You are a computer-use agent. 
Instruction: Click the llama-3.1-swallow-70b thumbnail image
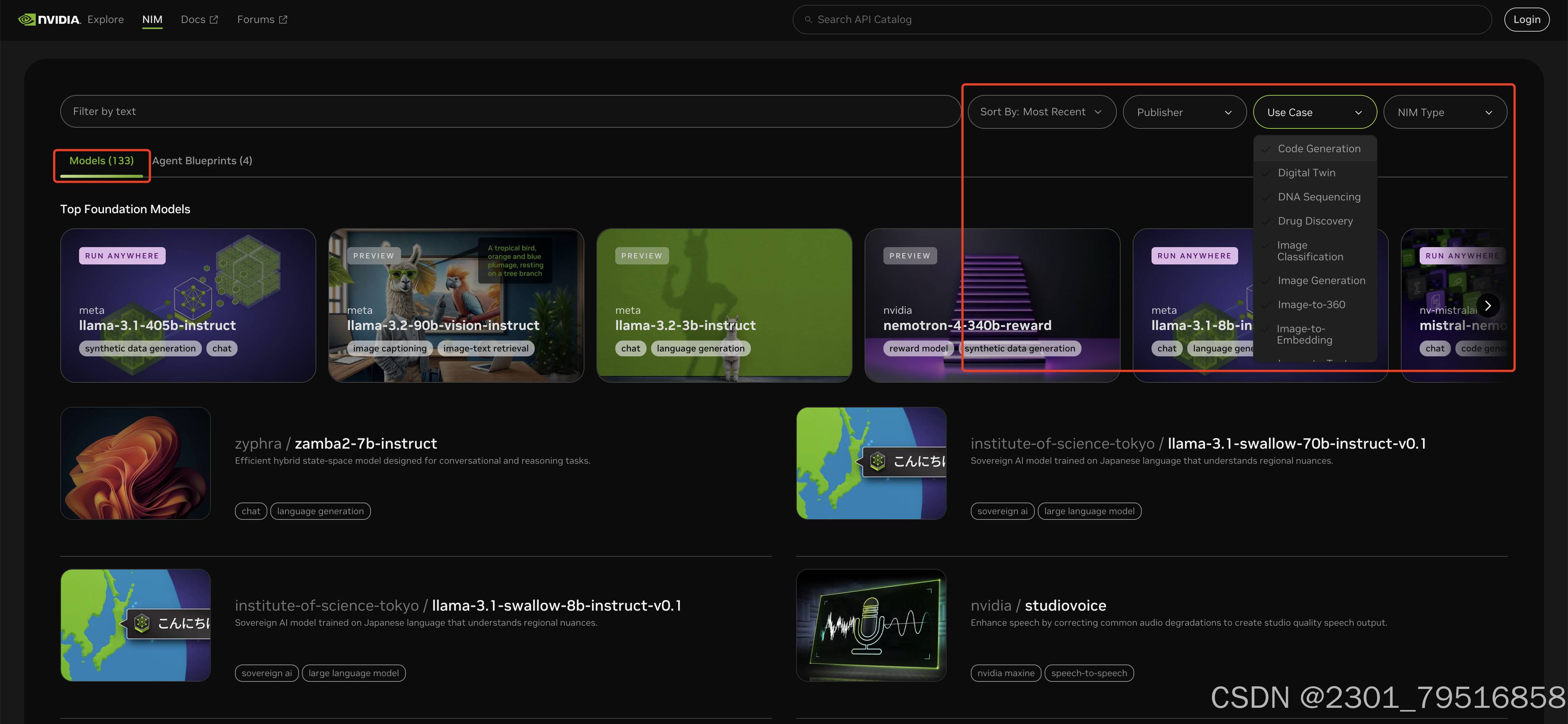coord(871,463)
